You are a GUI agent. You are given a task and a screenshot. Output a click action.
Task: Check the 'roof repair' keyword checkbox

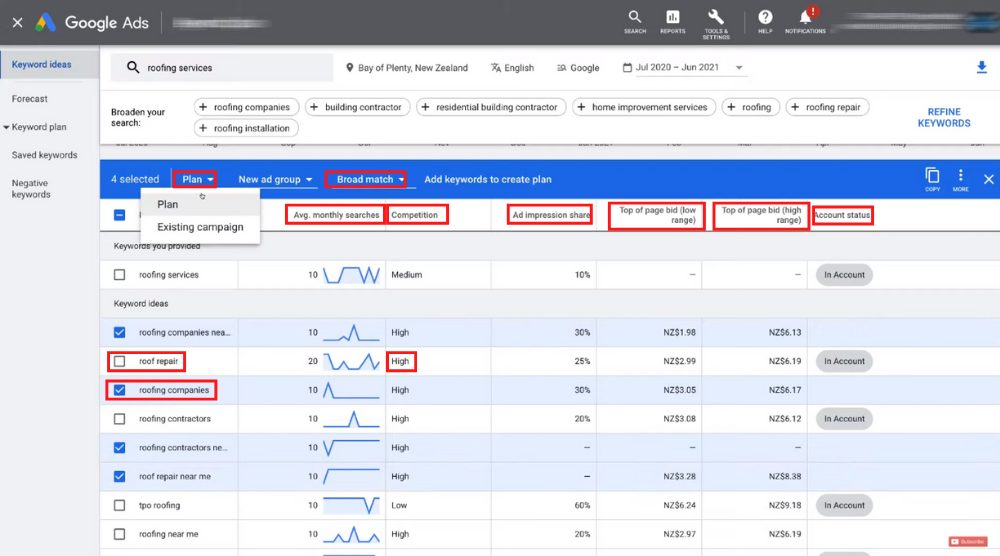point(119,361)
